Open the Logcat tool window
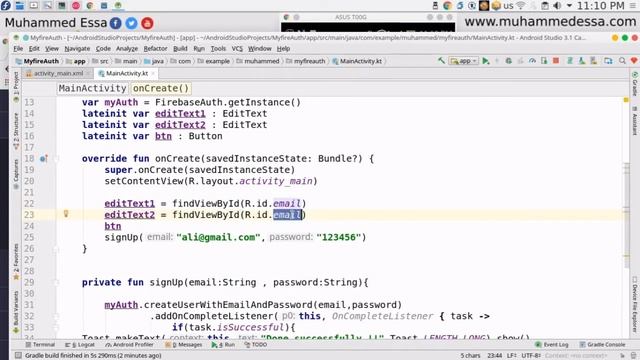The image size is (640, 360). (80, 345)
